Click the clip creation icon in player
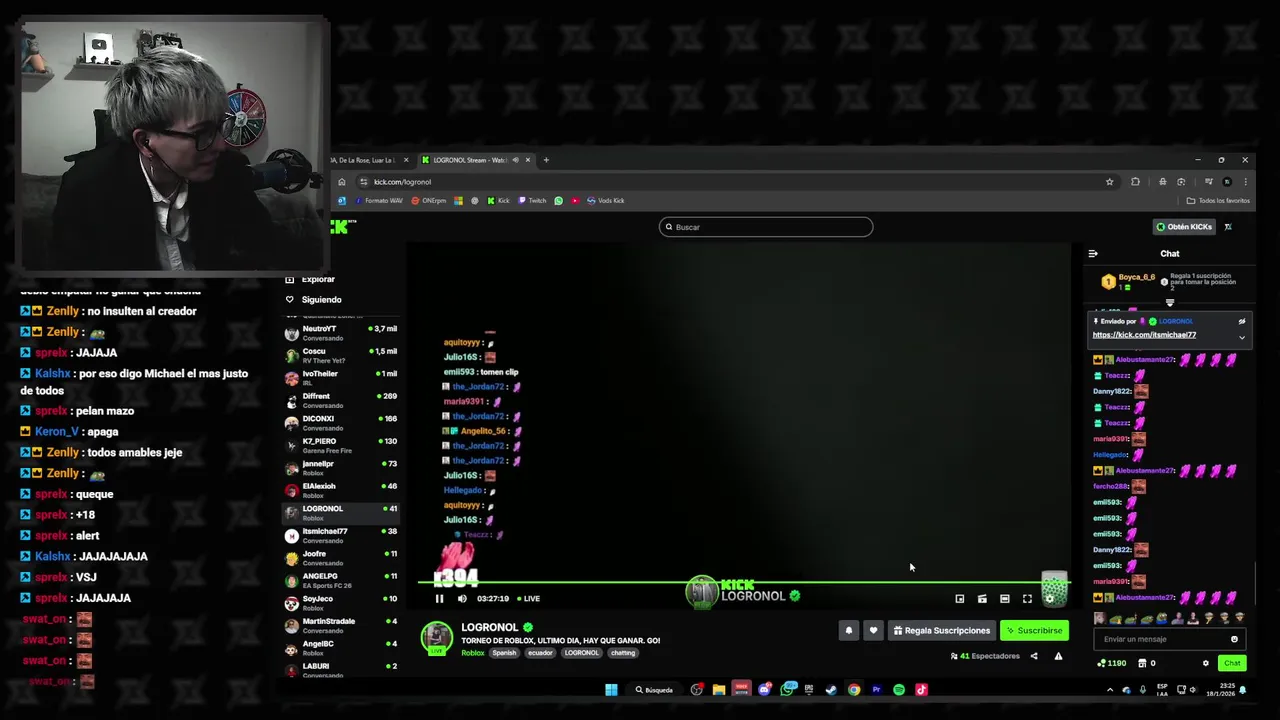 click(982, 599)
